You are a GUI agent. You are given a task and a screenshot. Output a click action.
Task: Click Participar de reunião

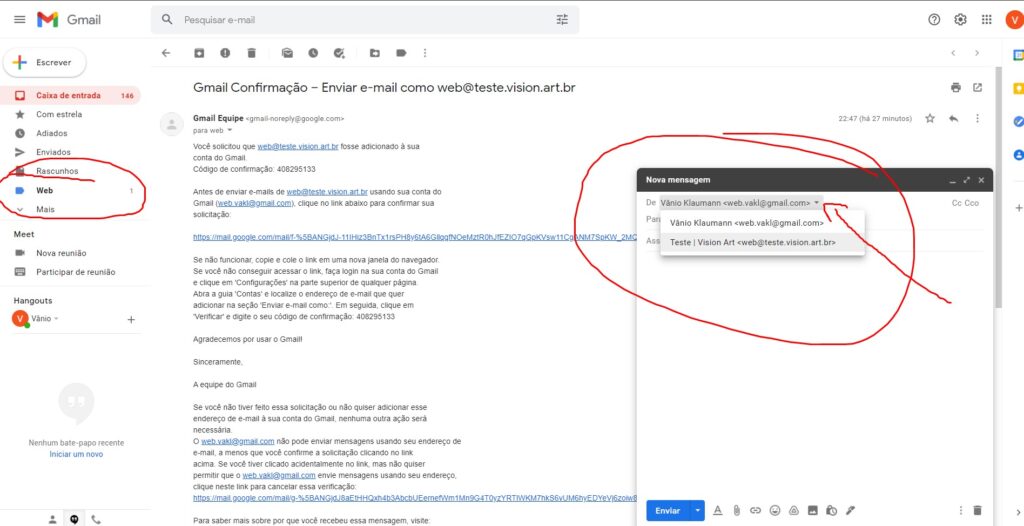(75, 272)
